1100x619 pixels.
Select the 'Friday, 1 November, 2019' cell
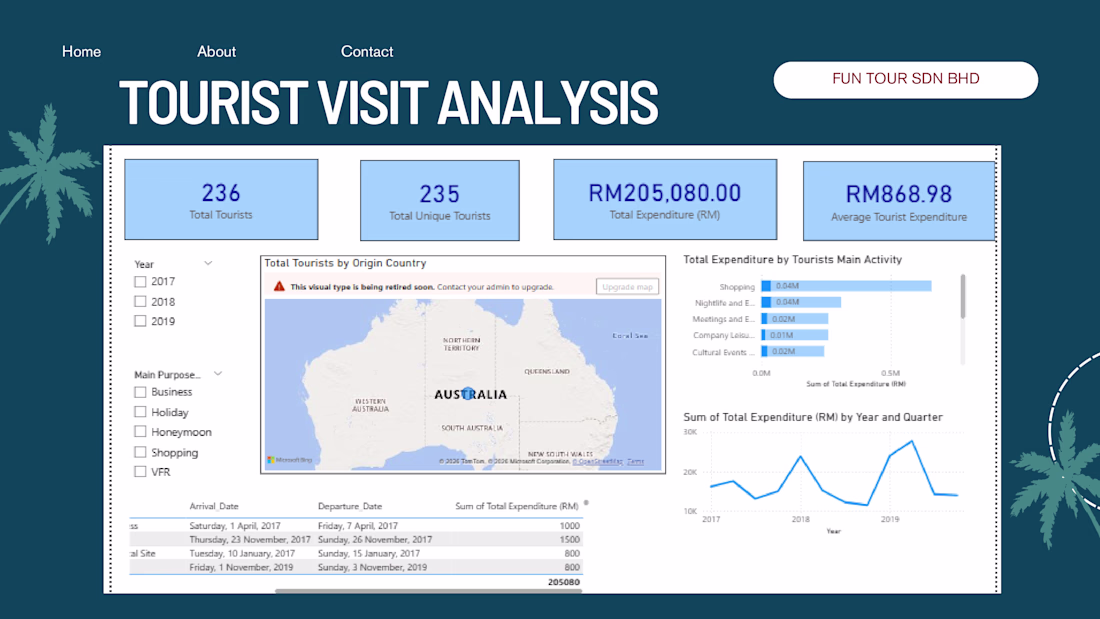241,567
